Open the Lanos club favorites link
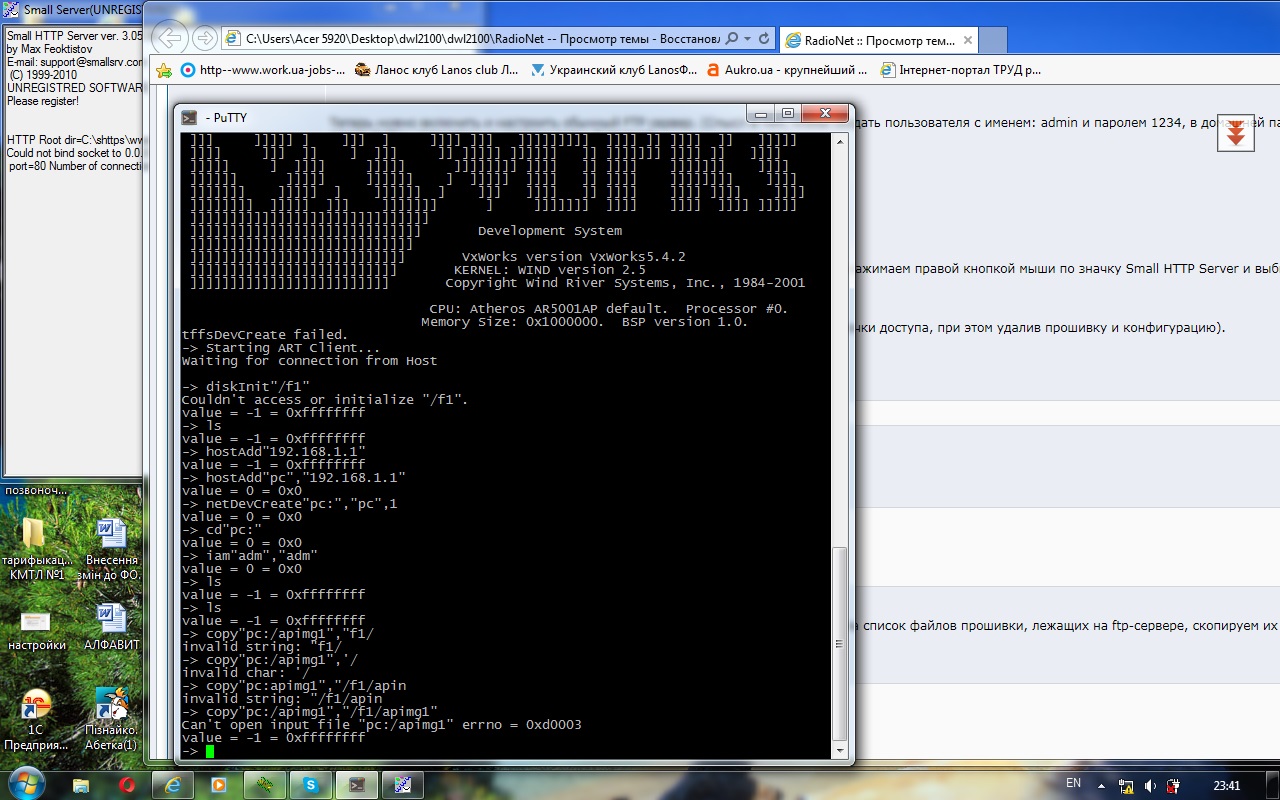 437,70
